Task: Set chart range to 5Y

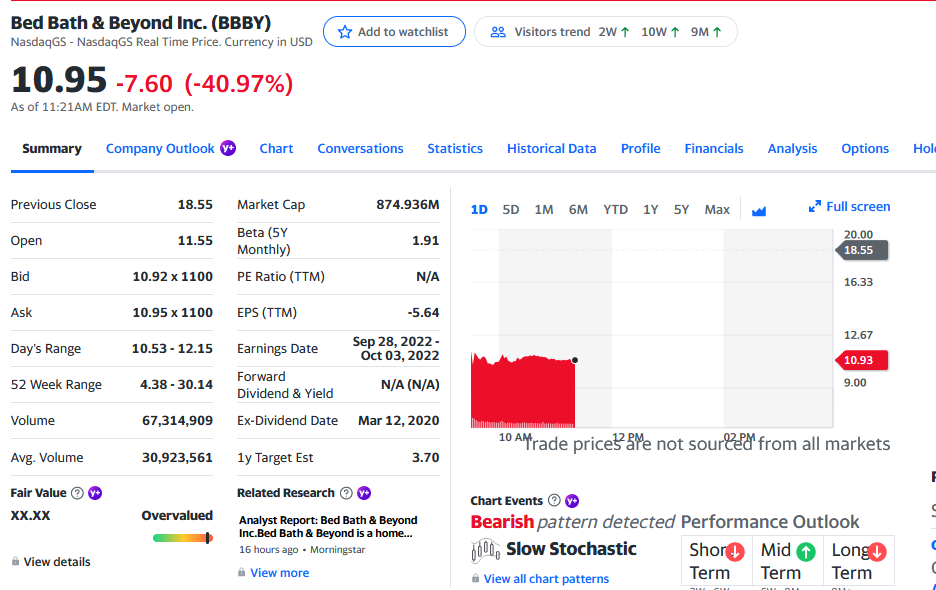Action: 681,210
